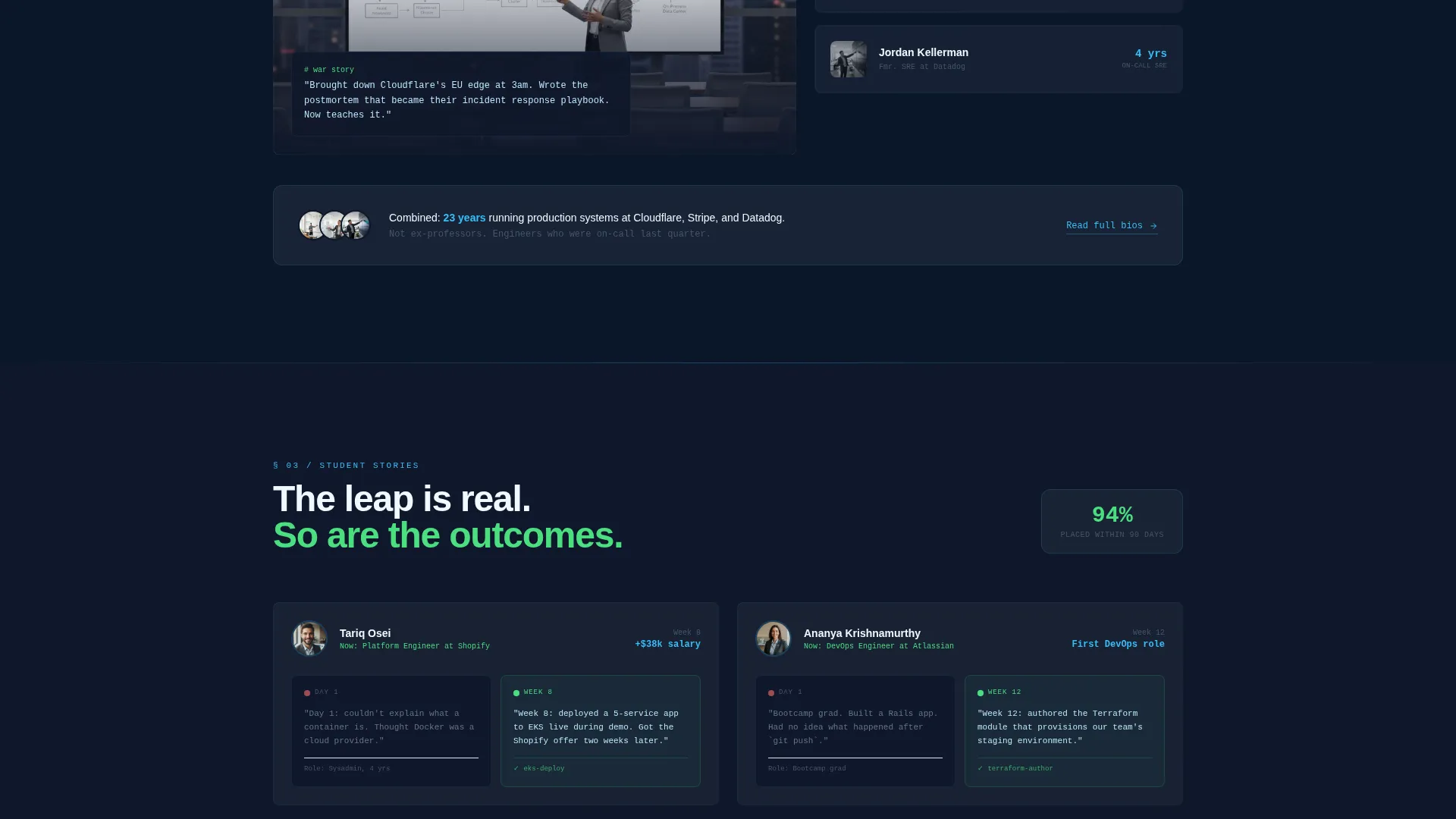Click Ananya's Day 1 quote card
This screenshot has width=1456, height=819.
pos(855,731)
